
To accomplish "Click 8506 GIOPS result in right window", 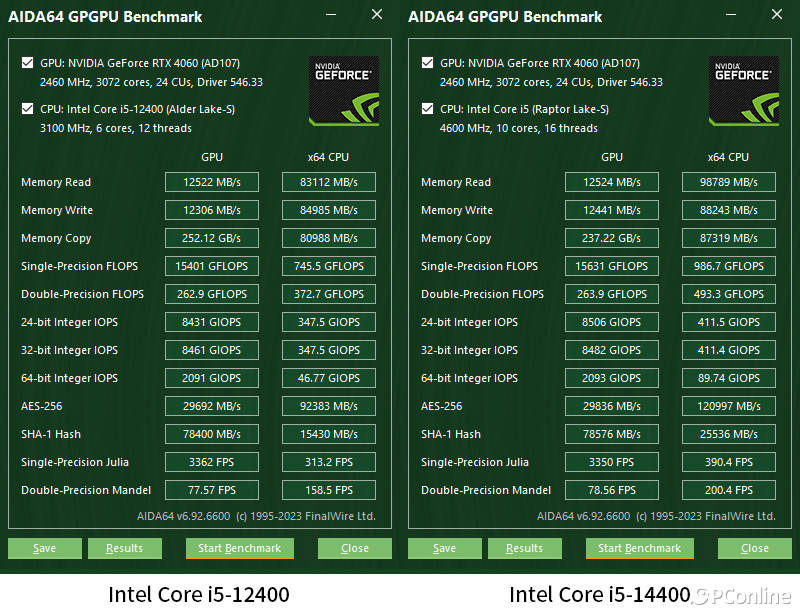I will pos(612,322).
